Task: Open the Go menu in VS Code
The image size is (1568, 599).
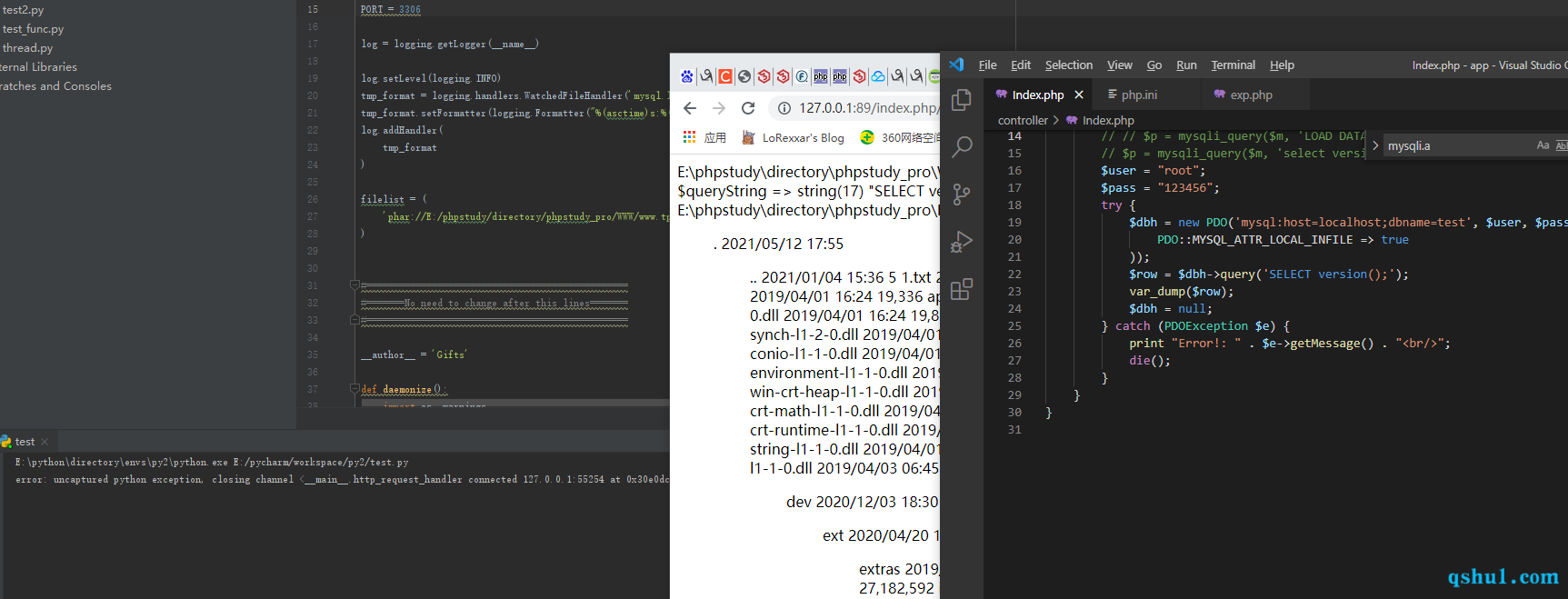Action: (x=1154, y=65)
